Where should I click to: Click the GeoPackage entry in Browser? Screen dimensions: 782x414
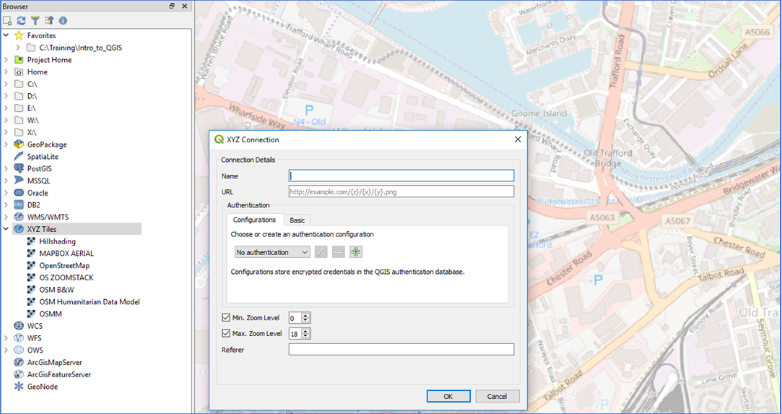tap(46, 144)
